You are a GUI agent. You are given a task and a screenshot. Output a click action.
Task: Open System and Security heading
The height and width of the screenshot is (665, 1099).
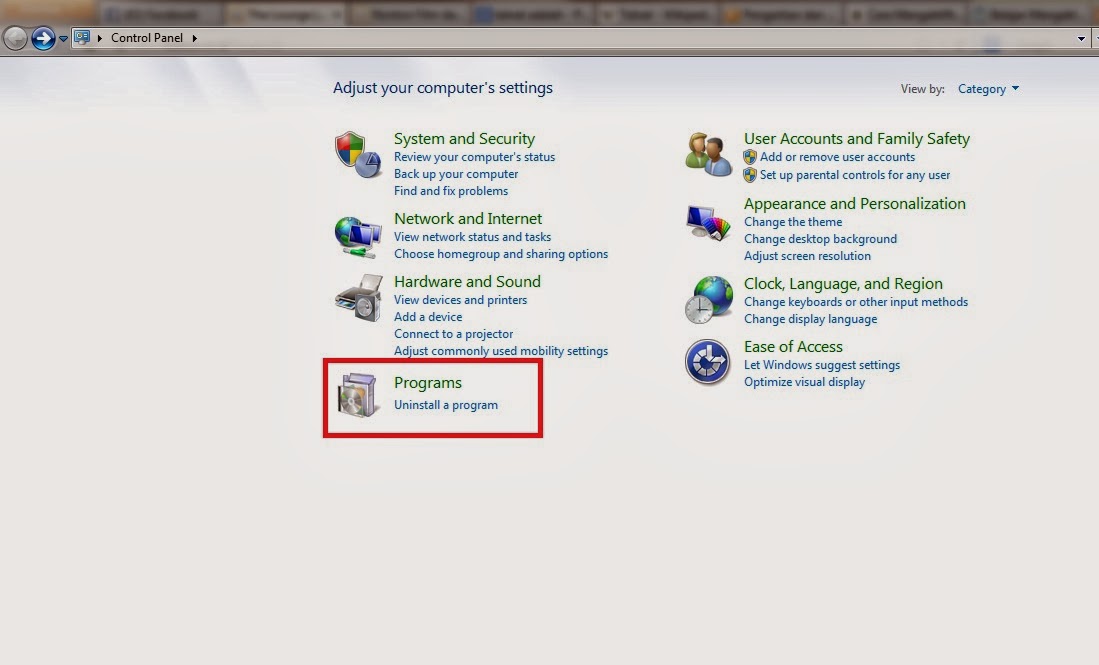coord(464,139)
